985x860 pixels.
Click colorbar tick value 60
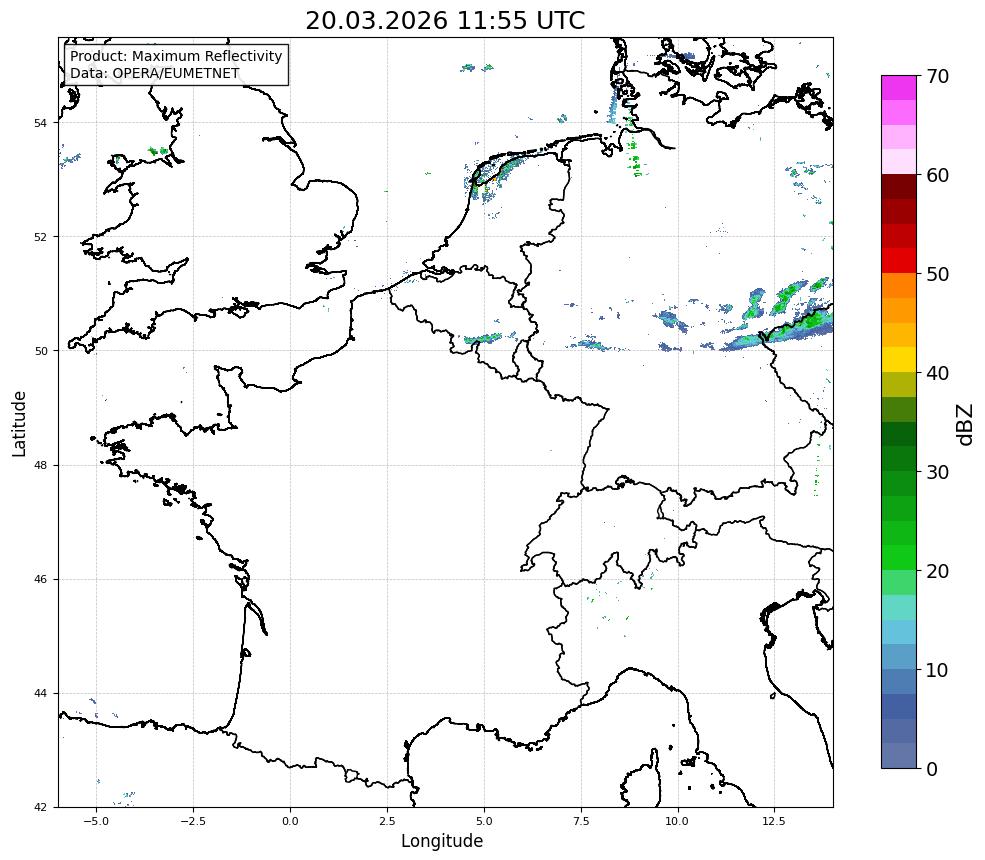pyautogui.click(x=937, y=175)
